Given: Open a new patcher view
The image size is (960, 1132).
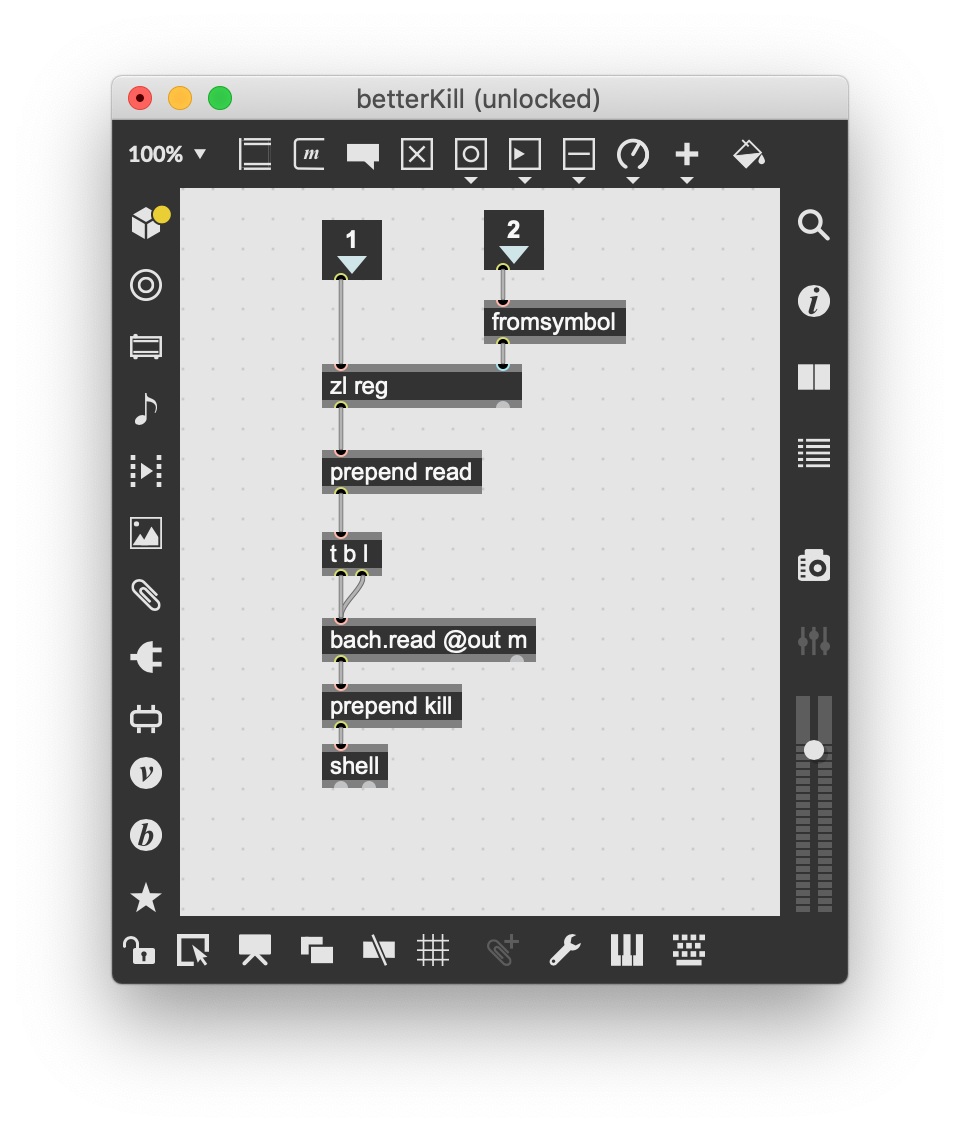Looking at the screenshot, I should tap(193, 950).
